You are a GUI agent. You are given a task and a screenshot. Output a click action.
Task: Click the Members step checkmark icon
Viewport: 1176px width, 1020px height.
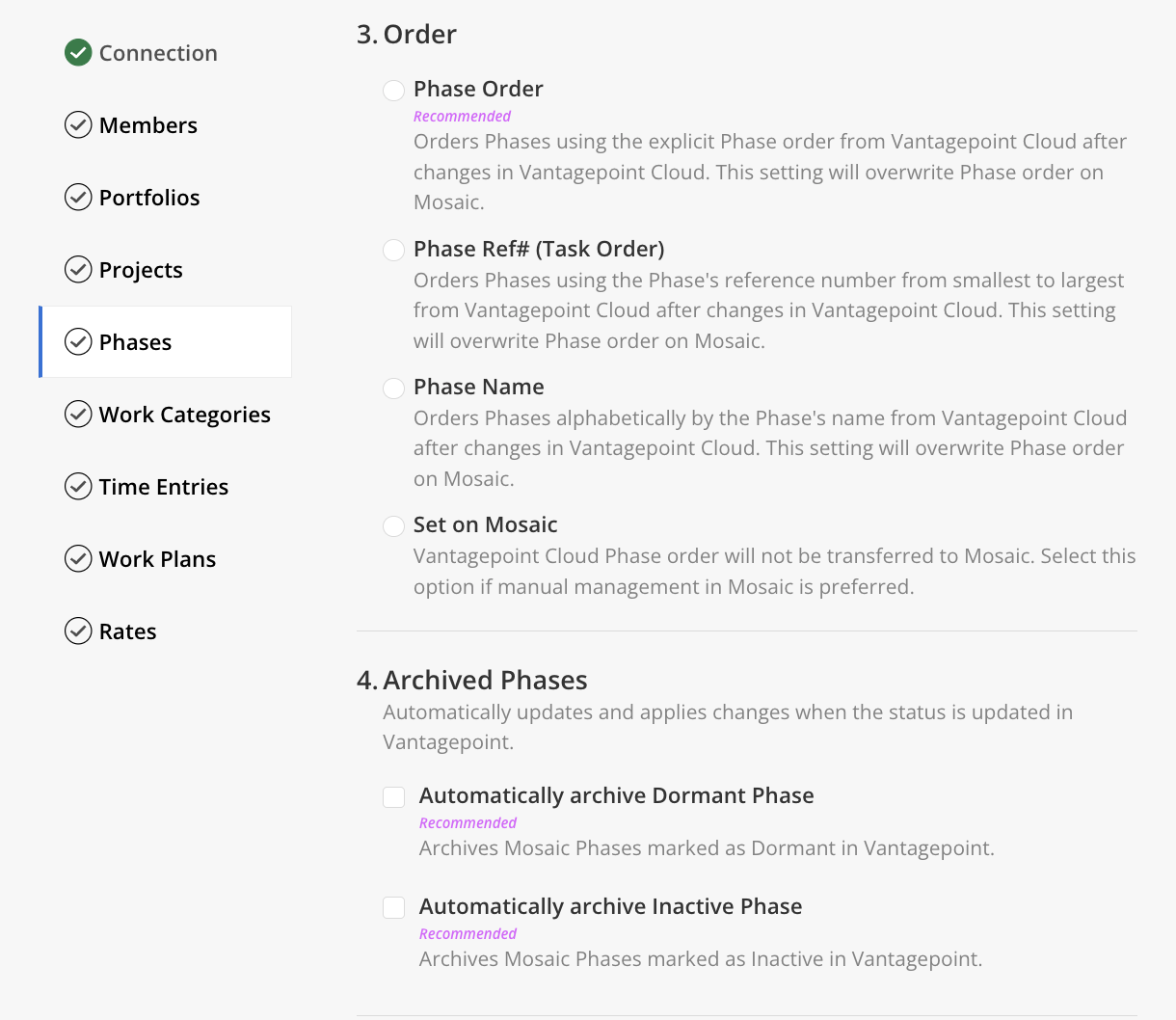point(78,125)
